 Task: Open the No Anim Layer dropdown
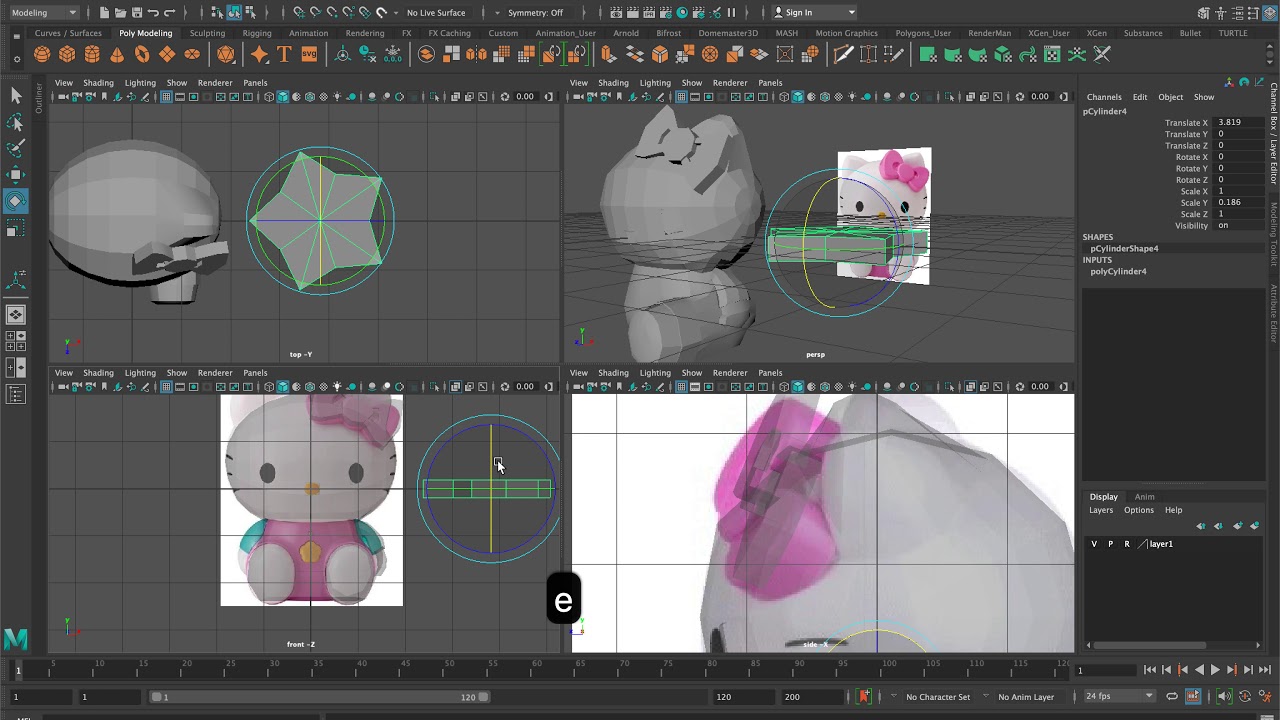pos(1026,696)
